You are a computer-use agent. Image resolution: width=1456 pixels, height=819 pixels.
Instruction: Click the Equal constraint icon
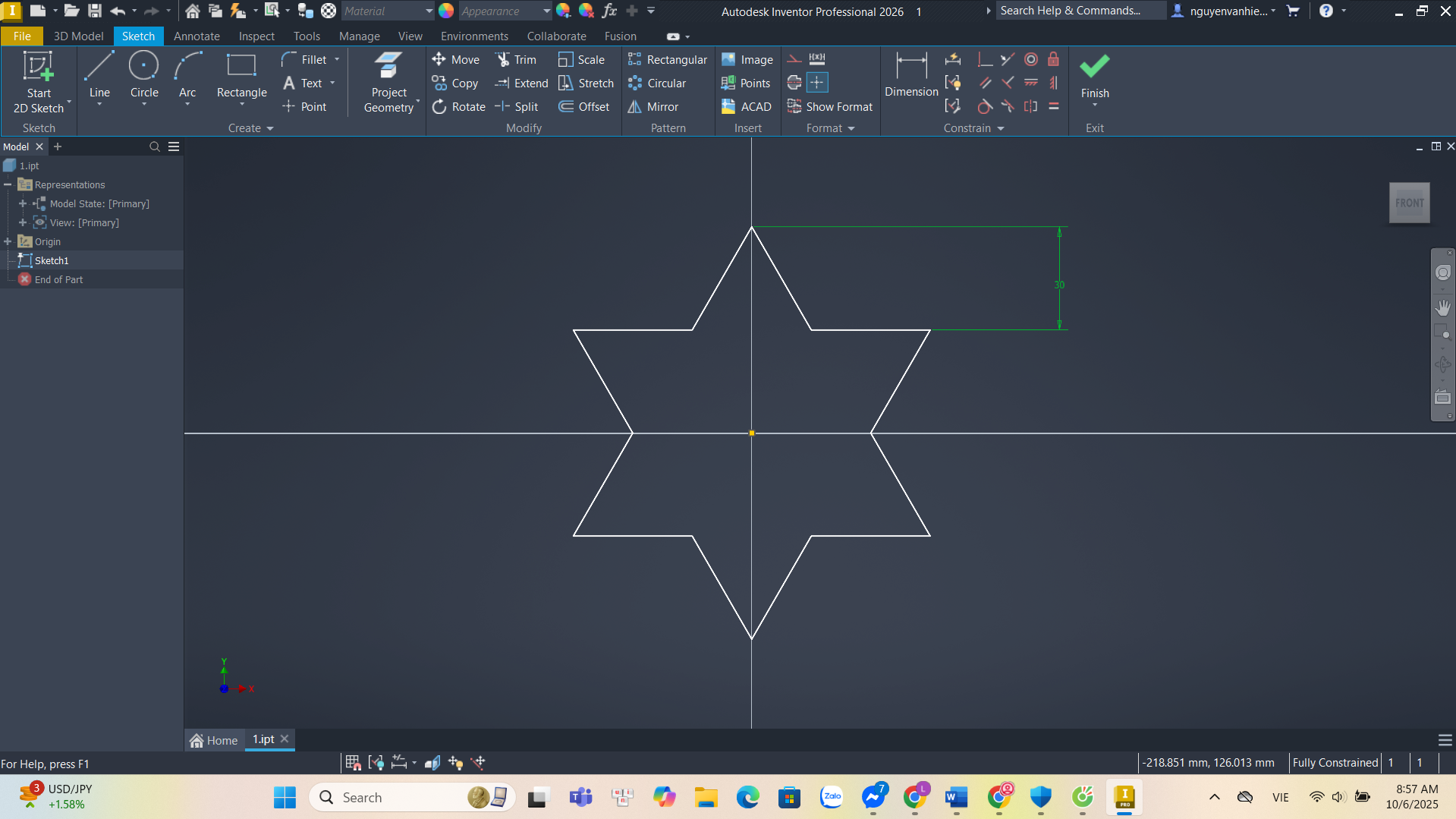pos(1053,107)
